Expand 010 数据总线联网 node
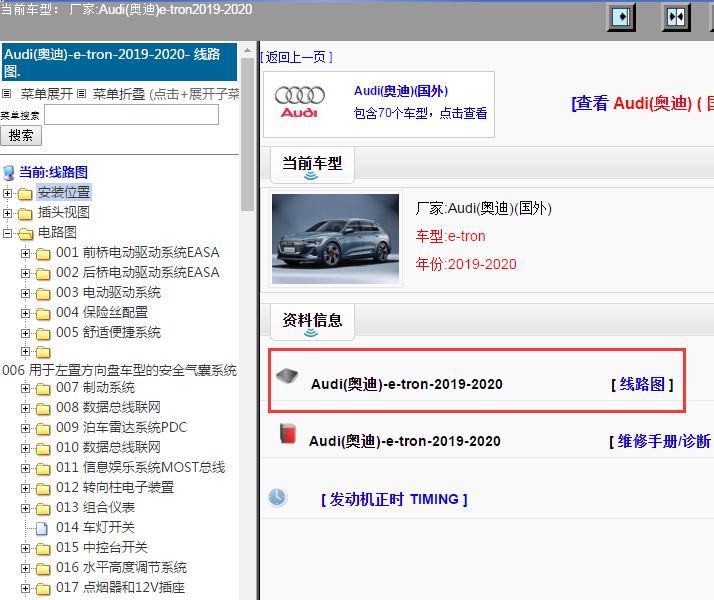This screenshot has height=600, width=714. click(26, 449)
